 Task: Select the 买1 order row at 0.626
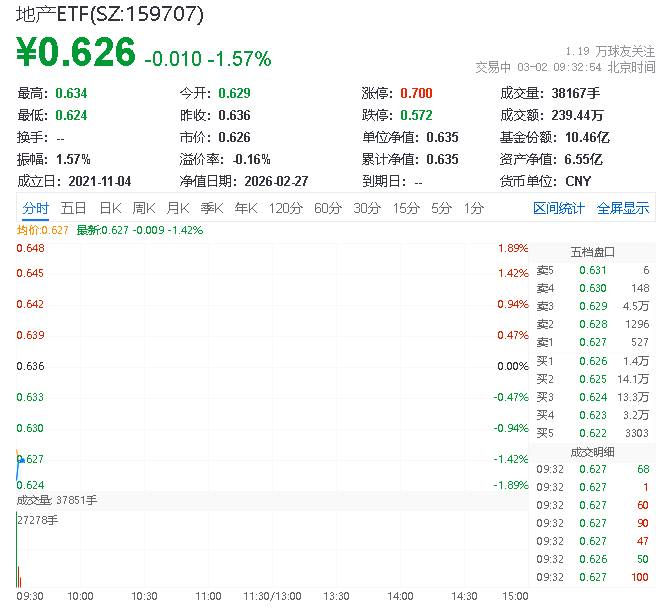tap(592, 360)
